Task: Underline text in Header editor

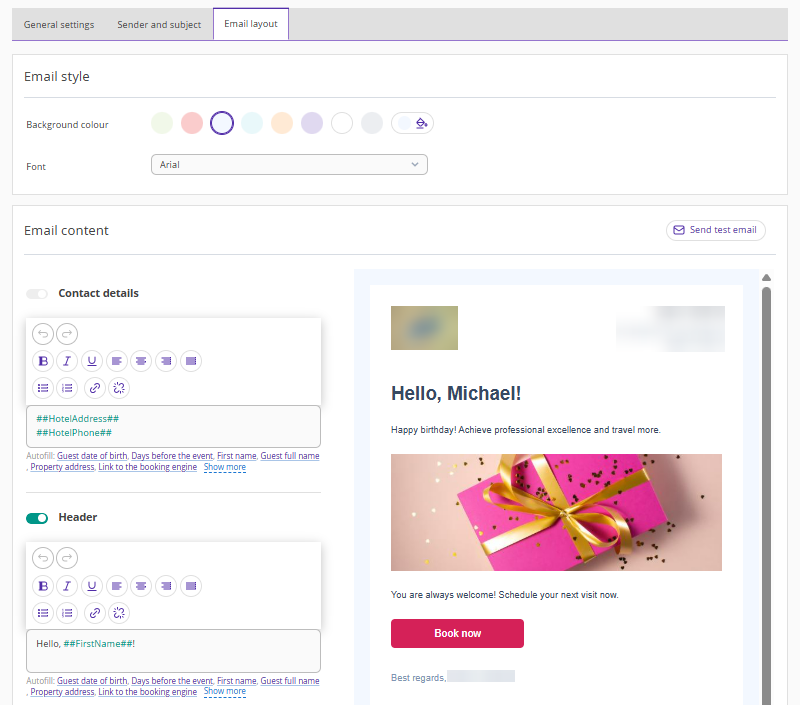Action: point(92,586)
